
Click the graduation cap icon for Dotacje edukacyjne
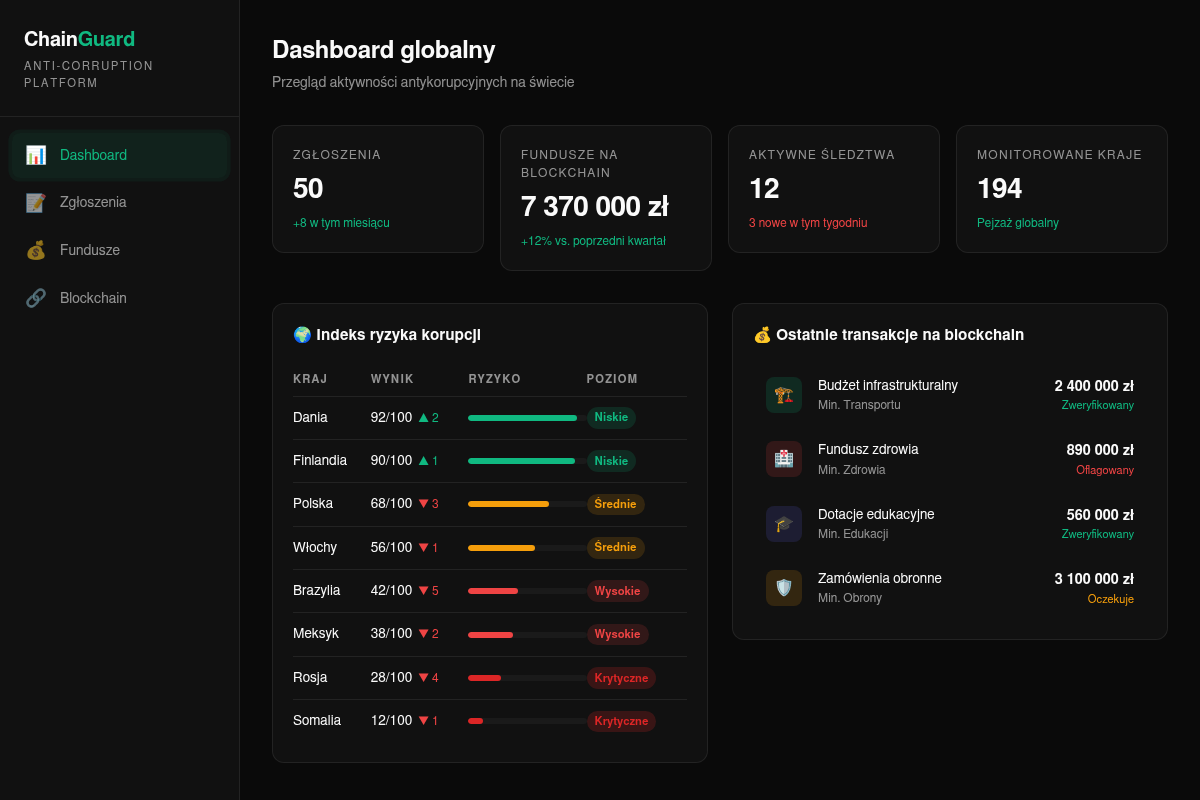(x=784, y=524)
